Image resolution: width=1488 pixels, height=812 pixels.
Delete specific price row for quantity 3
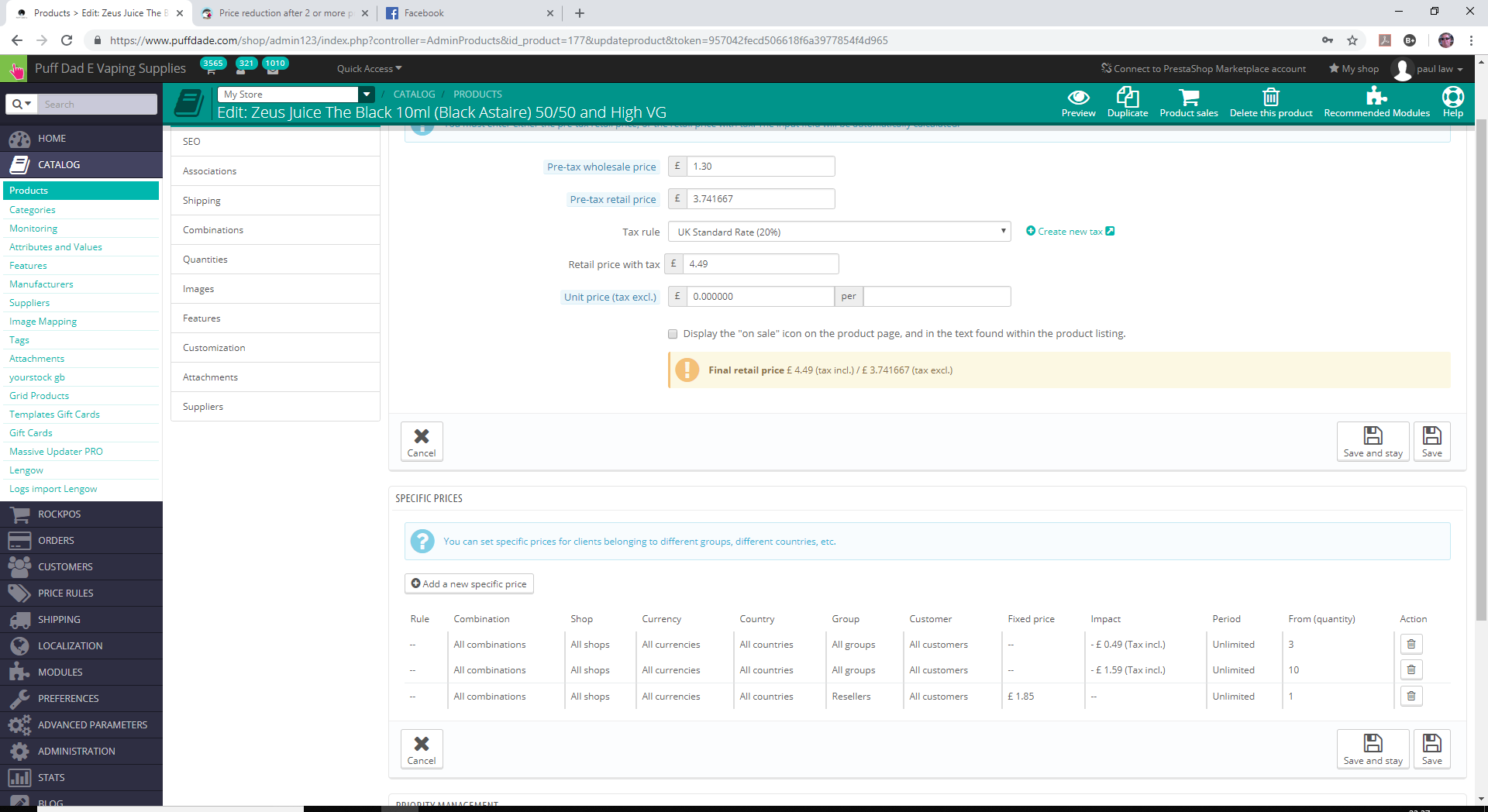1411,644
